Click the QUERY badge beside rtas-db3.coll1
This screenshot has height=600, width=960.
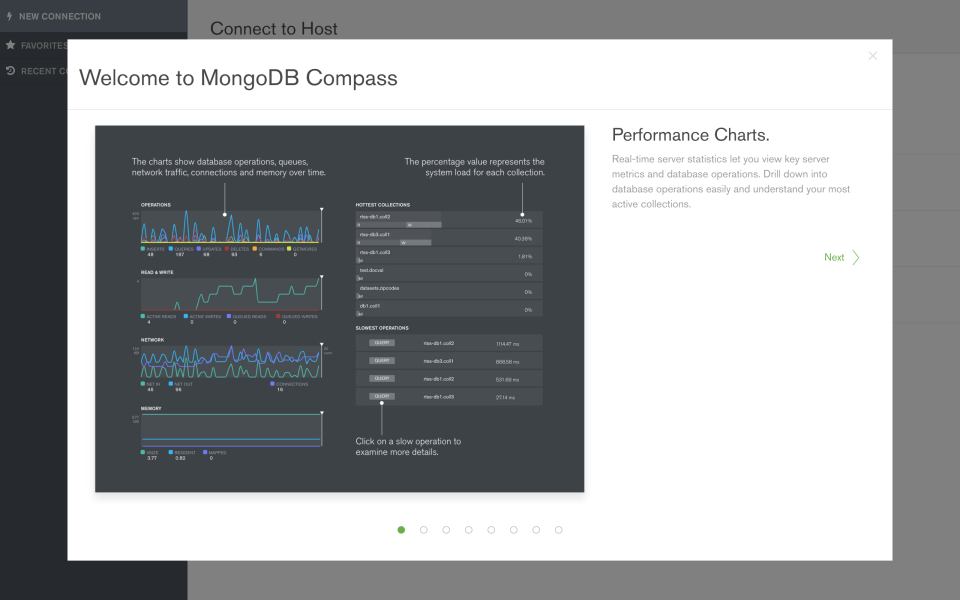382,361
